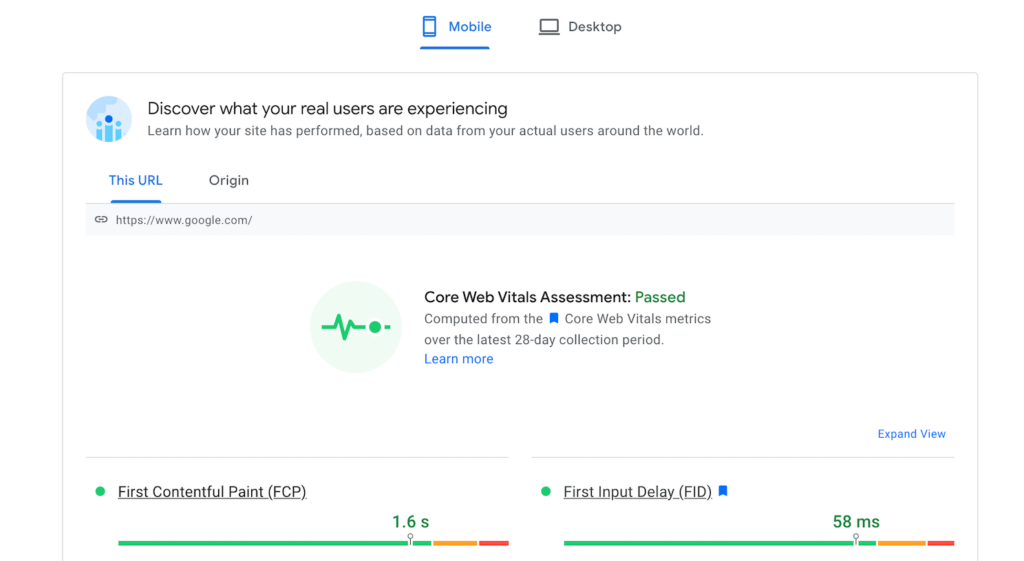Click the real users illustration icon

click(x=109, y=120)
